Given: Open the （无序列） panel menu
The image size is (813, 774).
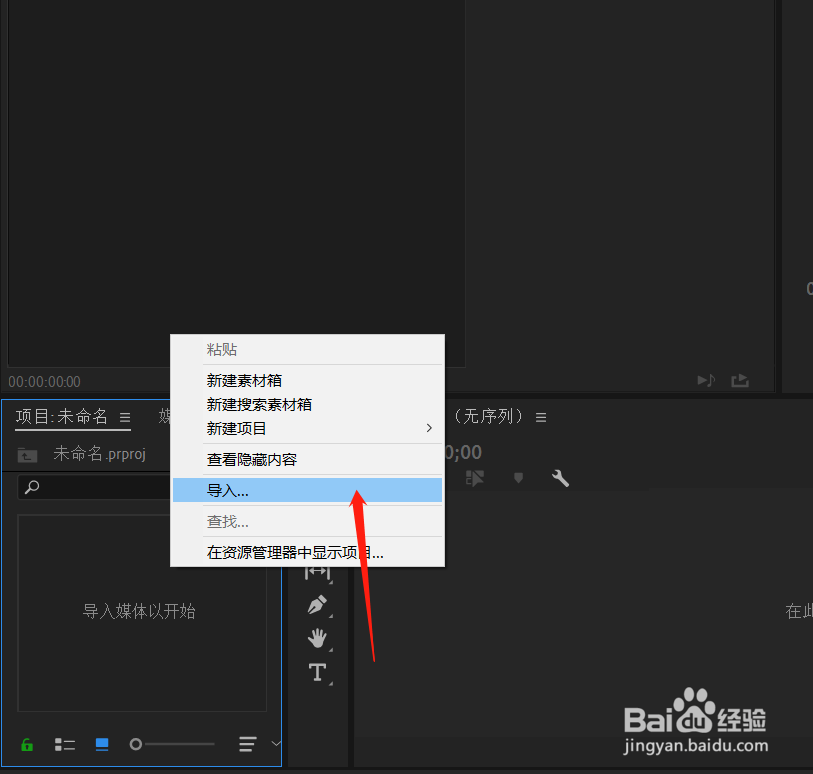Looking at the screenshot, I should pyautogui.click(x=541, y=418).
